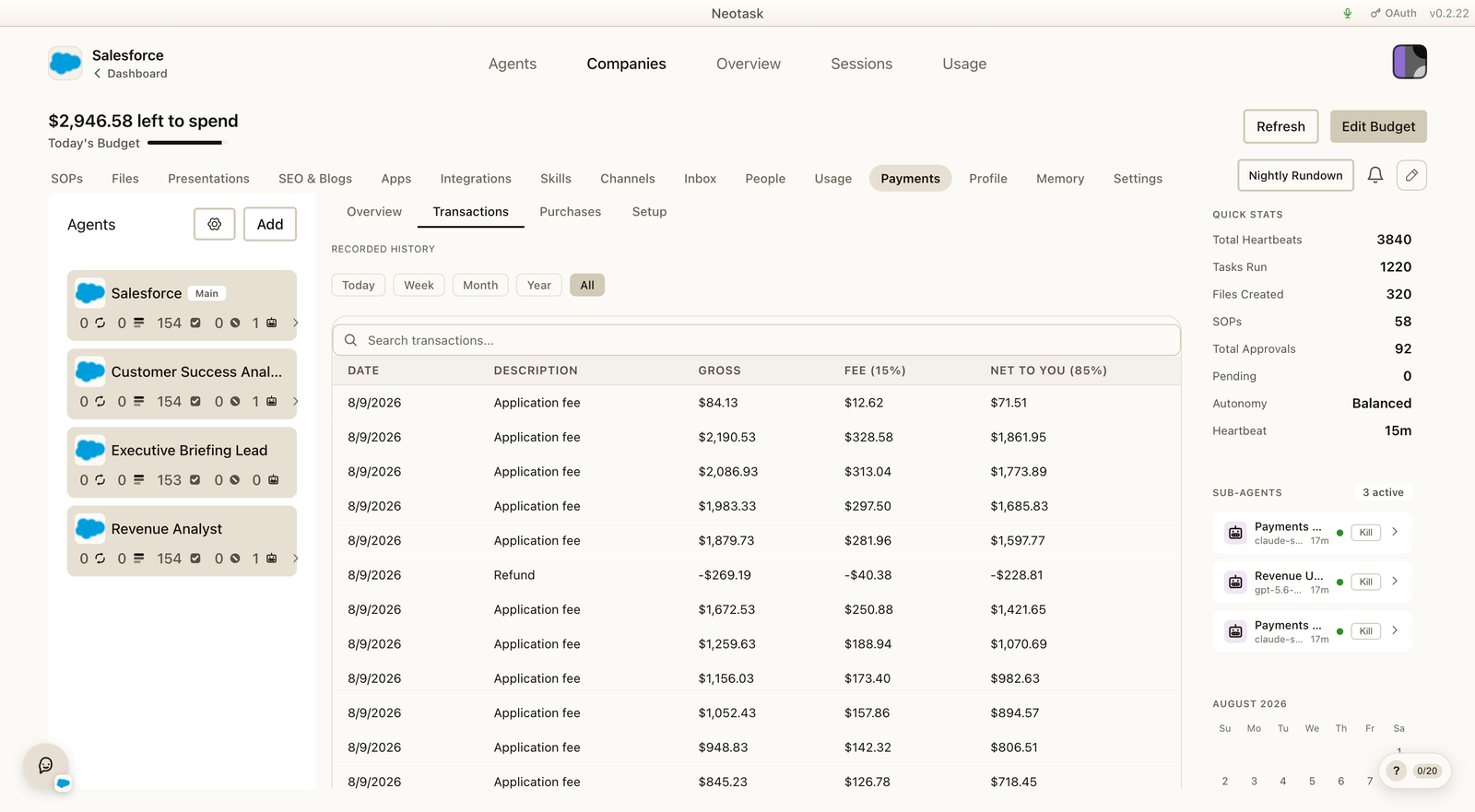1475x812 pixels.
Task: Filter transactions by Month
Action: point(480,285)
